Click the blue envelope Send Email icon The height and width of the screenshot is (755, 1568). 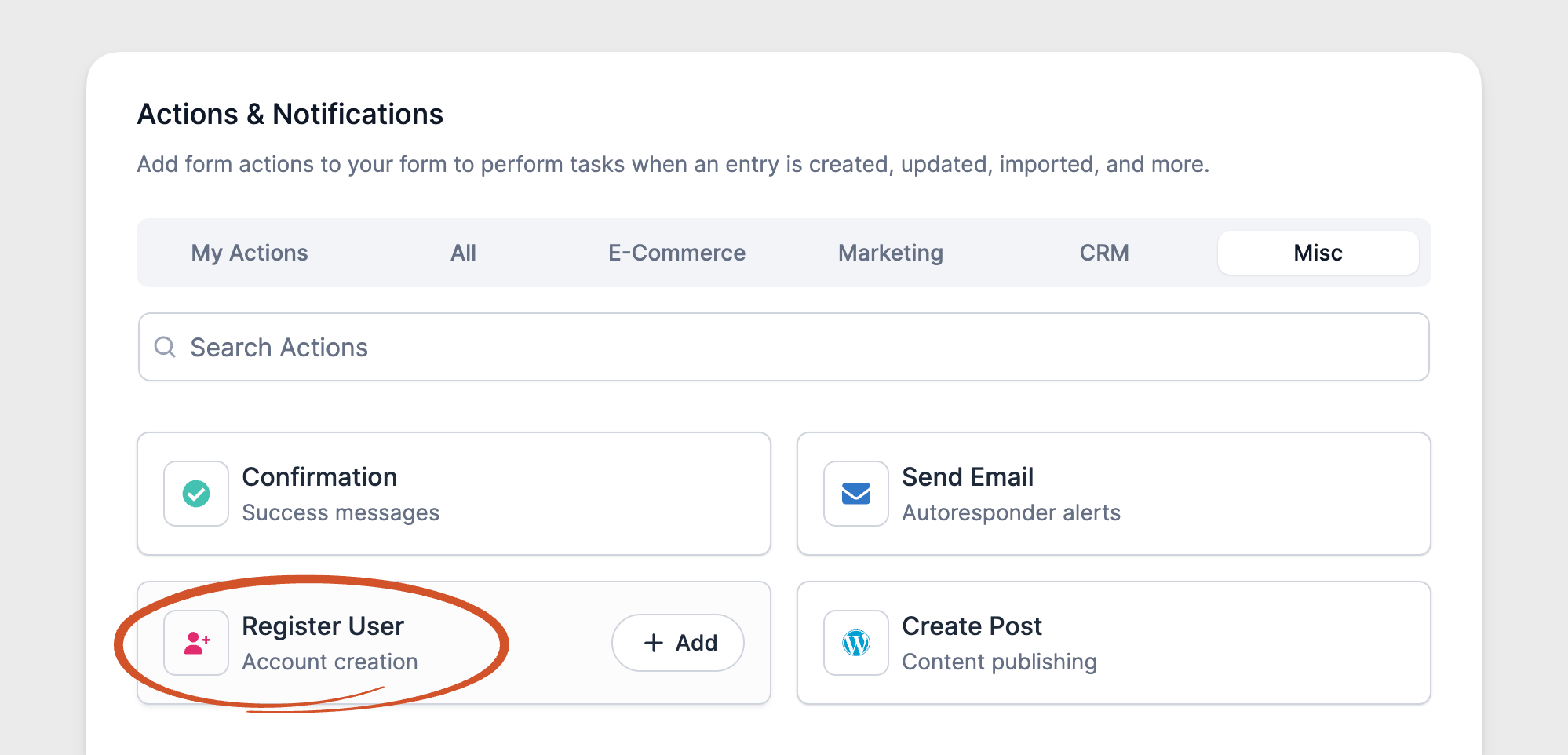pyautogui.click(x=856, y=494)
